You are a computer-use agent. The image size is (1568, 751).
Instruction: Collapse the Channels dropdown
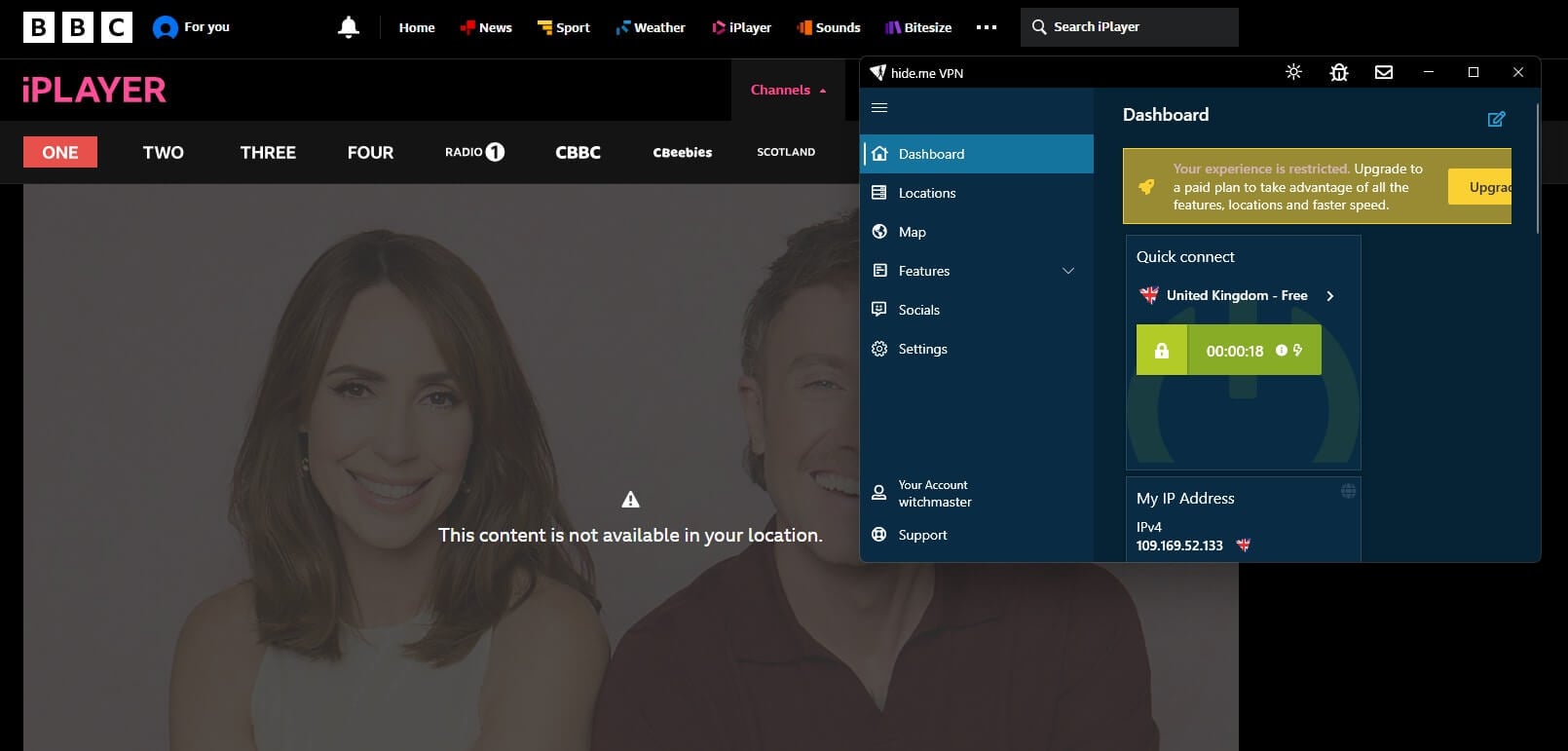[789, 90]
